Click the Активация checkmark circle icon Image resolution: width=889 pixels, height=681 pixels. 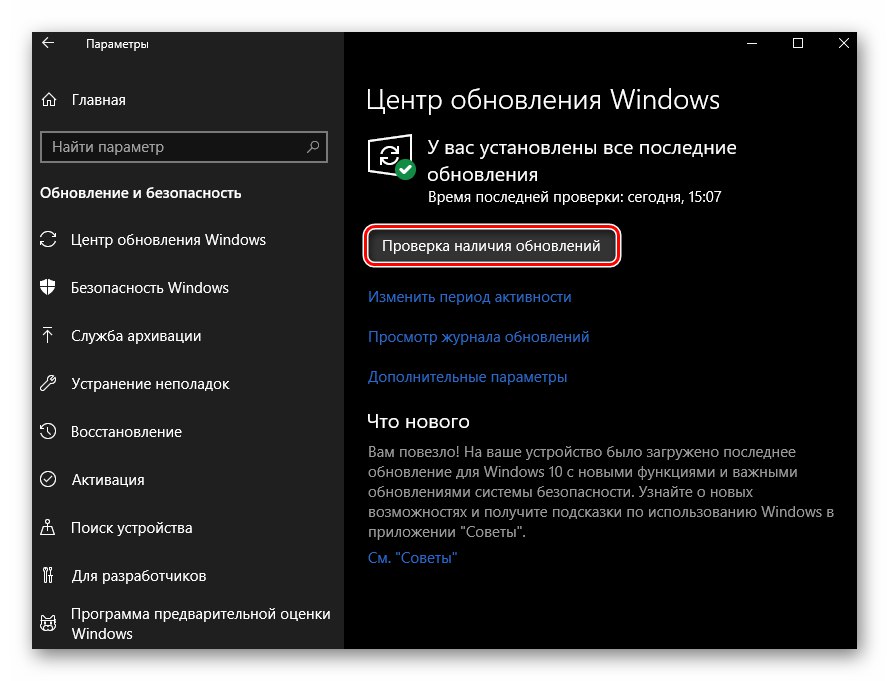[48, 480]
